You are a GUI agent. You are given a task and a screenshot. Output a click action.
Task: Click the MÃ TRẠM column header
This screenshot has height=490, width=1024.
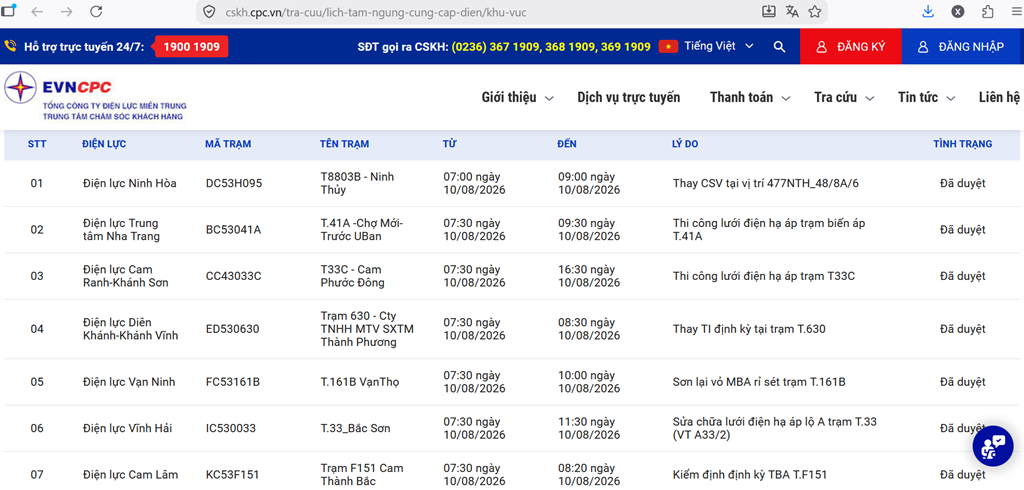(228, 144)
